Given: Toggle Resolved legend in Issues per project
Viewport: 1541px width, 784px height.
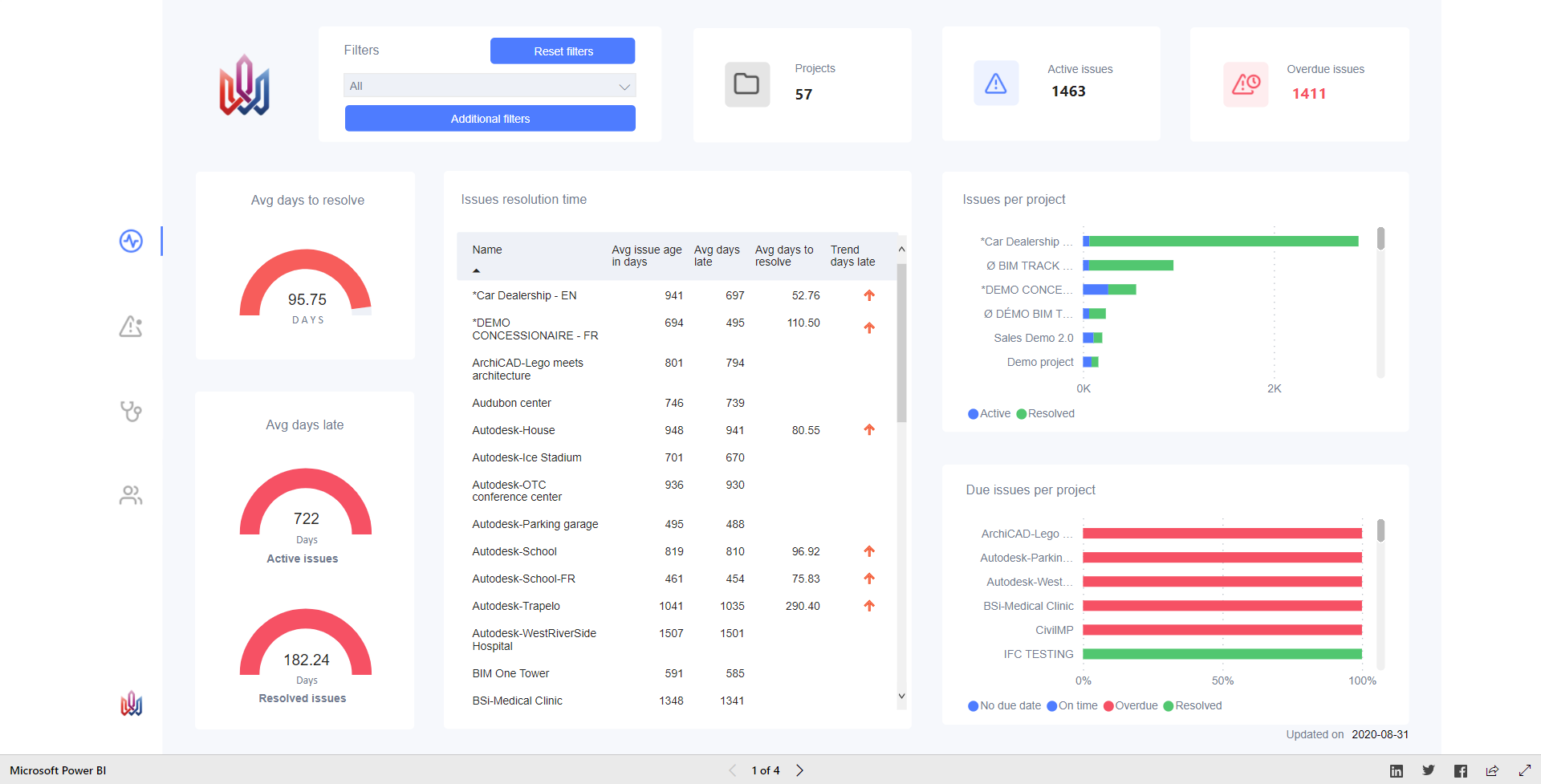Looking at the screenshot, I should pyautogui.click(x=1046, y=414).
